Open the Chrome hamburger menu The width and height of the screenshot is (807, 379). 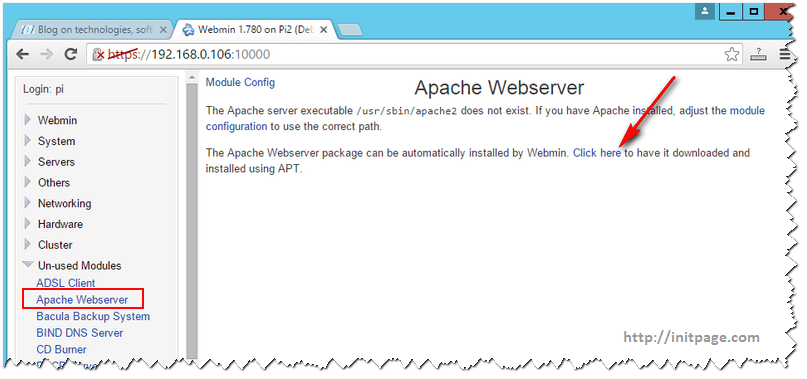click(x=784, y=55)
